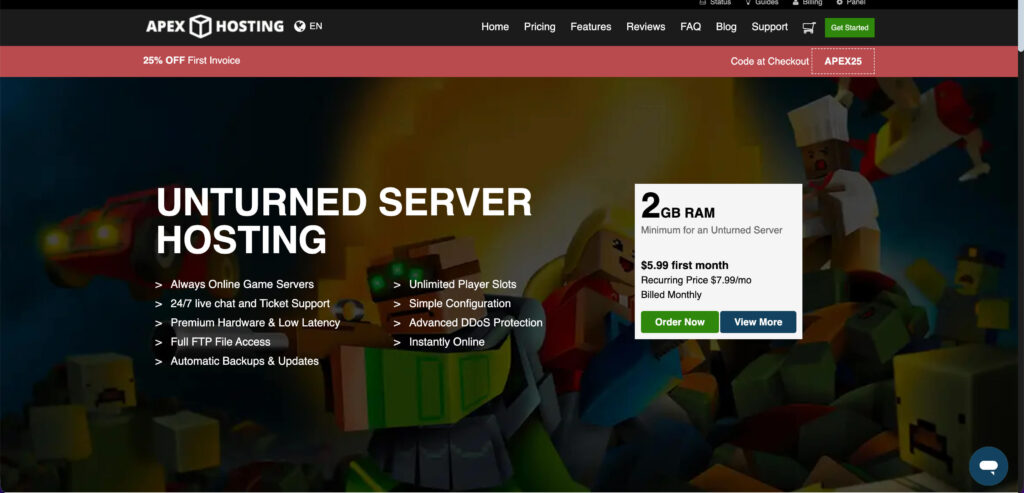
Task: Click the "Code at Checkout" text
Action: (x=770, y=61)
